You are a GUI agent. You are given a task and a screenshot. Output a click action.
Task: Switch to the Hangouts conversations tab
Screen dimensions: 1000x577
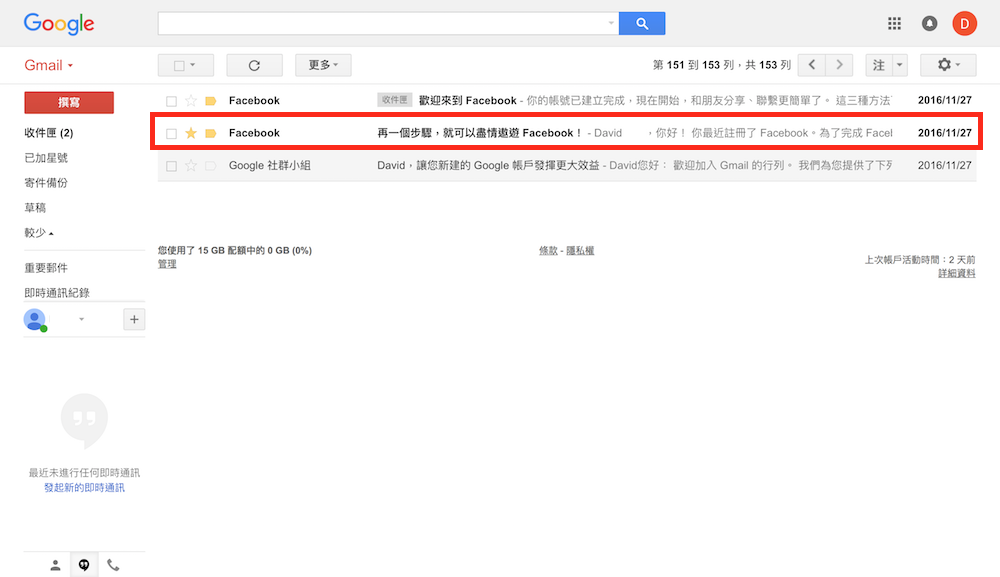point(84,565)
